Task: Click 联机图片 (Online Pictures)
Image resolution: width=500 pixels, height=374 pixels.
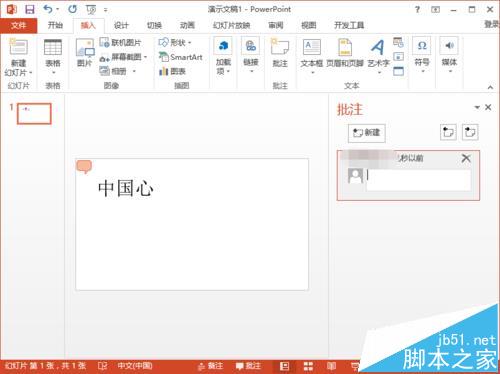Action: click(121, 42)
